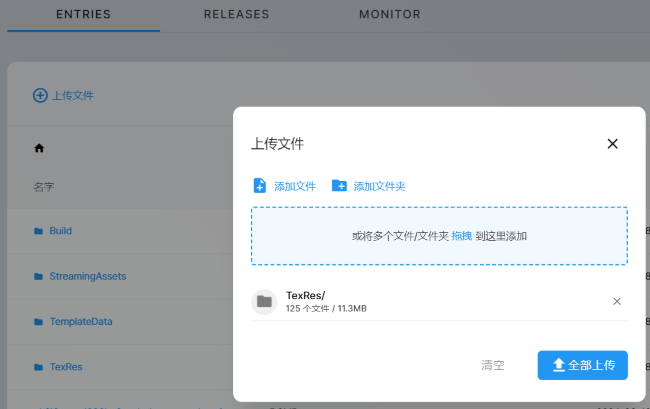Click the 添加文件夹 link text
The height and width of the screenshot is (409, 650).
pyautogui.click(x=379, y=186)
